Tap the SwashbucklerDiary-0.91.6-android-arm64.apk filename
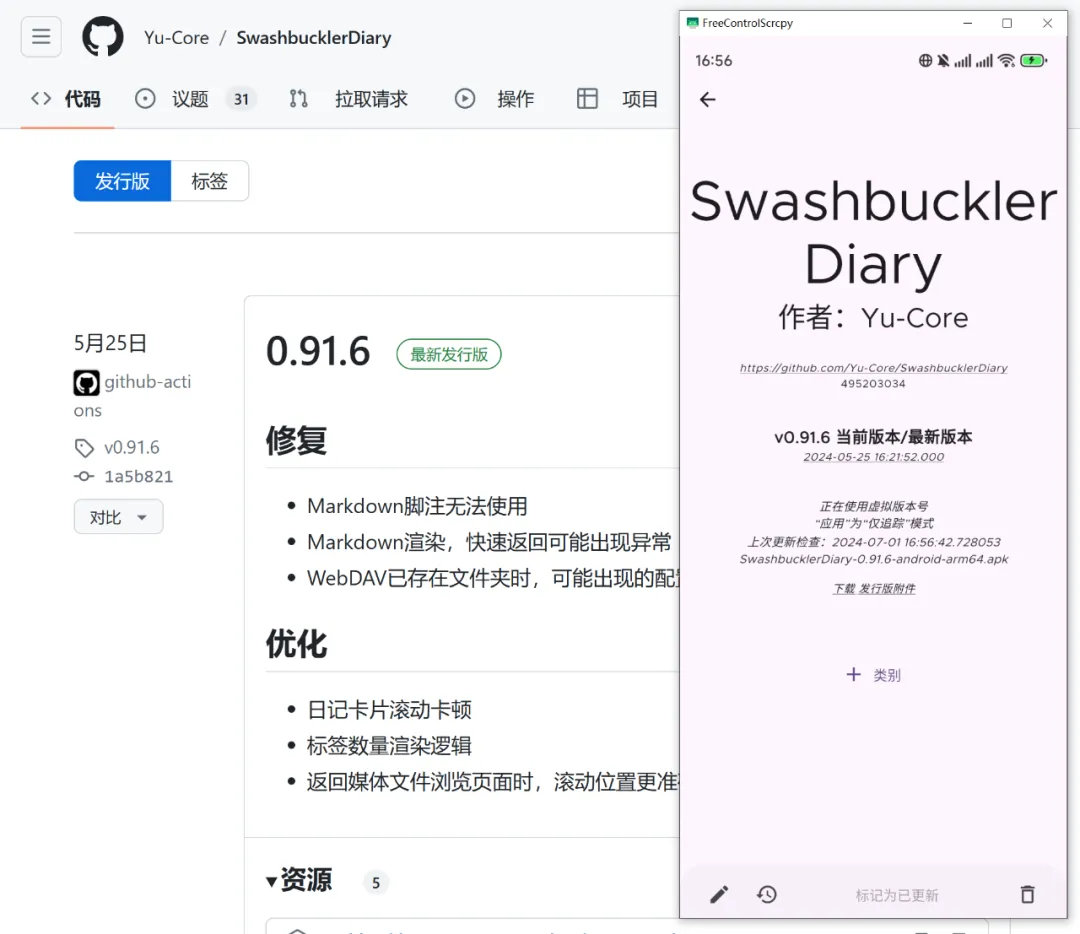Viewport: 1080px width, 934px height. (874, 559)
